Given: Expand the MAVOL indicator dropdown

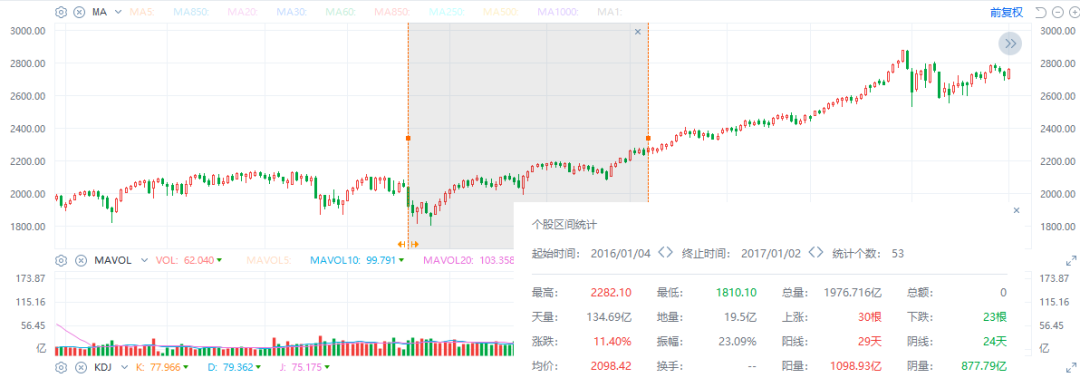Looking at the screenshot, I should (144, 260).
